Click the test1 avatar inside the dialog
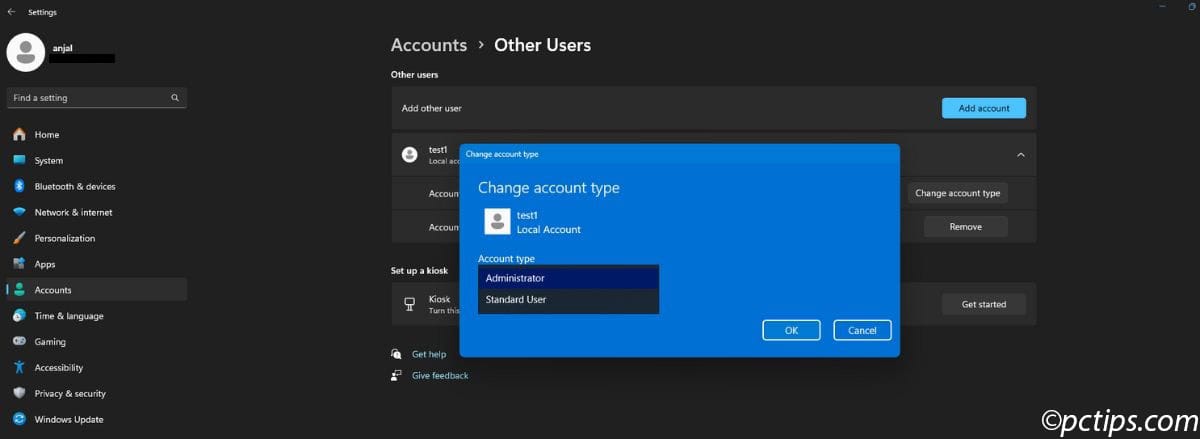Screen dimensions: 1200x439 click(497, 221)
